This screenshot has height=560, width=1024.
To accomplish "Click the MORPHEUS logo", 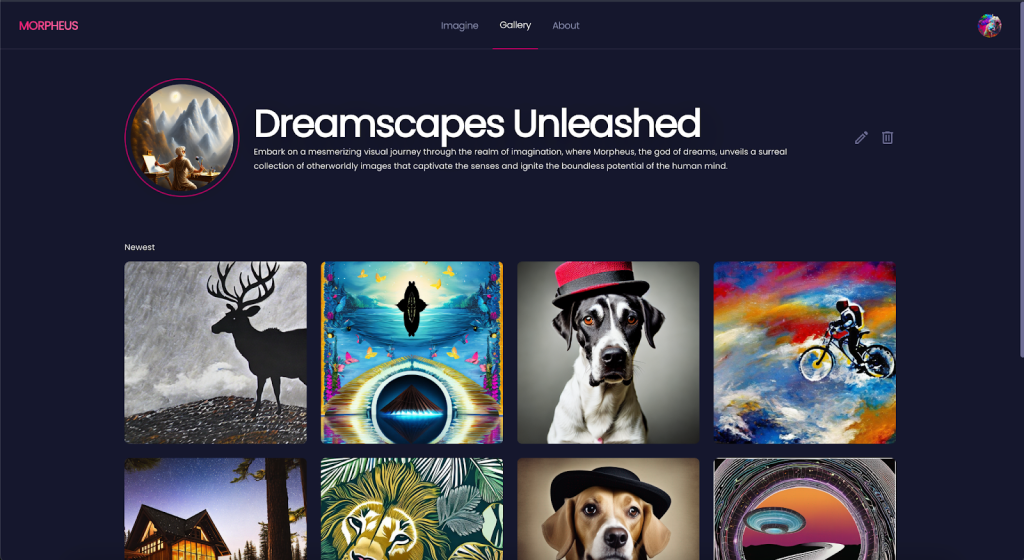I will [48, 26].
